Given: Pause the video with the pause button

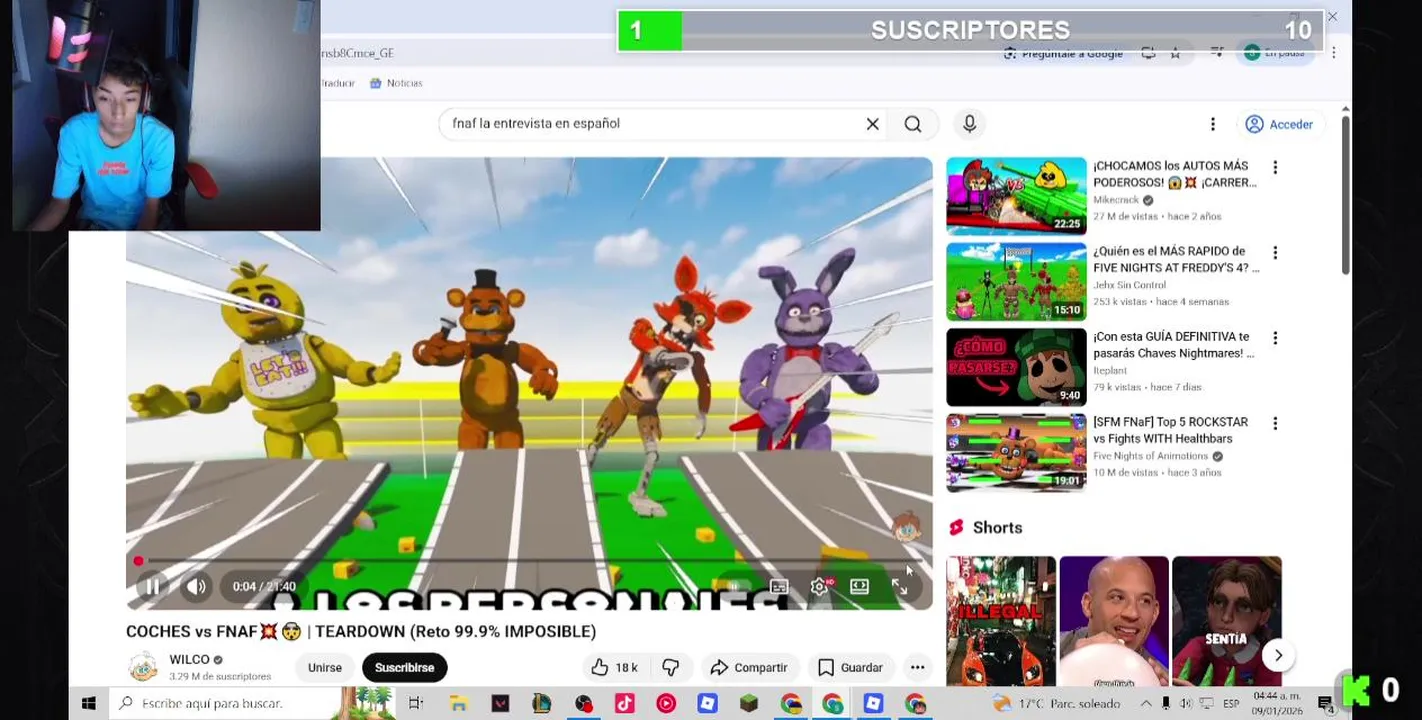Looking at the screenshot, I should 153,587.
